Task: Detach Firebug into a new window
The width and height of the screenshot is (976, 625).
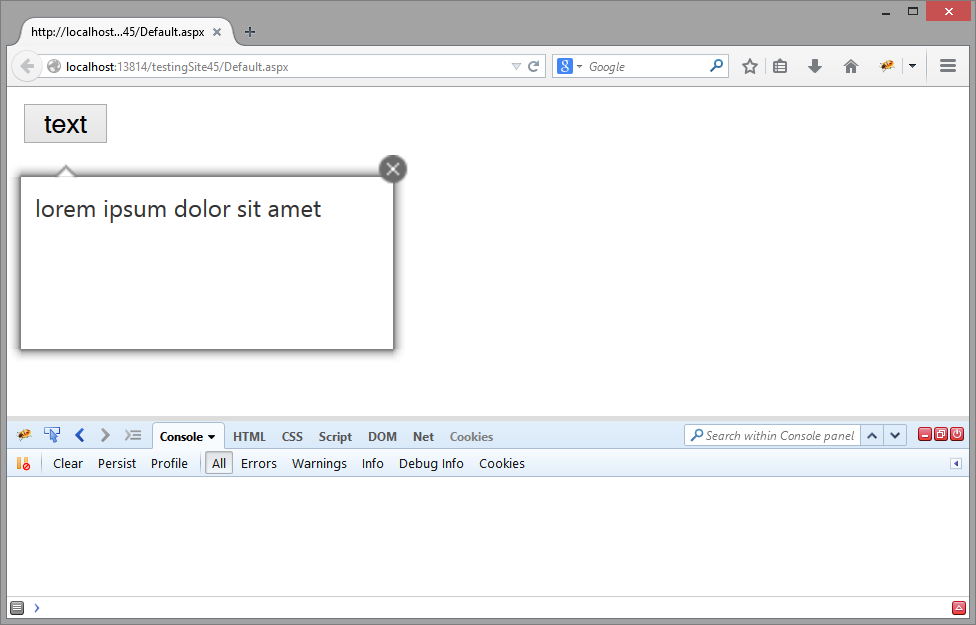Action: pyautogui.click(x=941, y=435)
